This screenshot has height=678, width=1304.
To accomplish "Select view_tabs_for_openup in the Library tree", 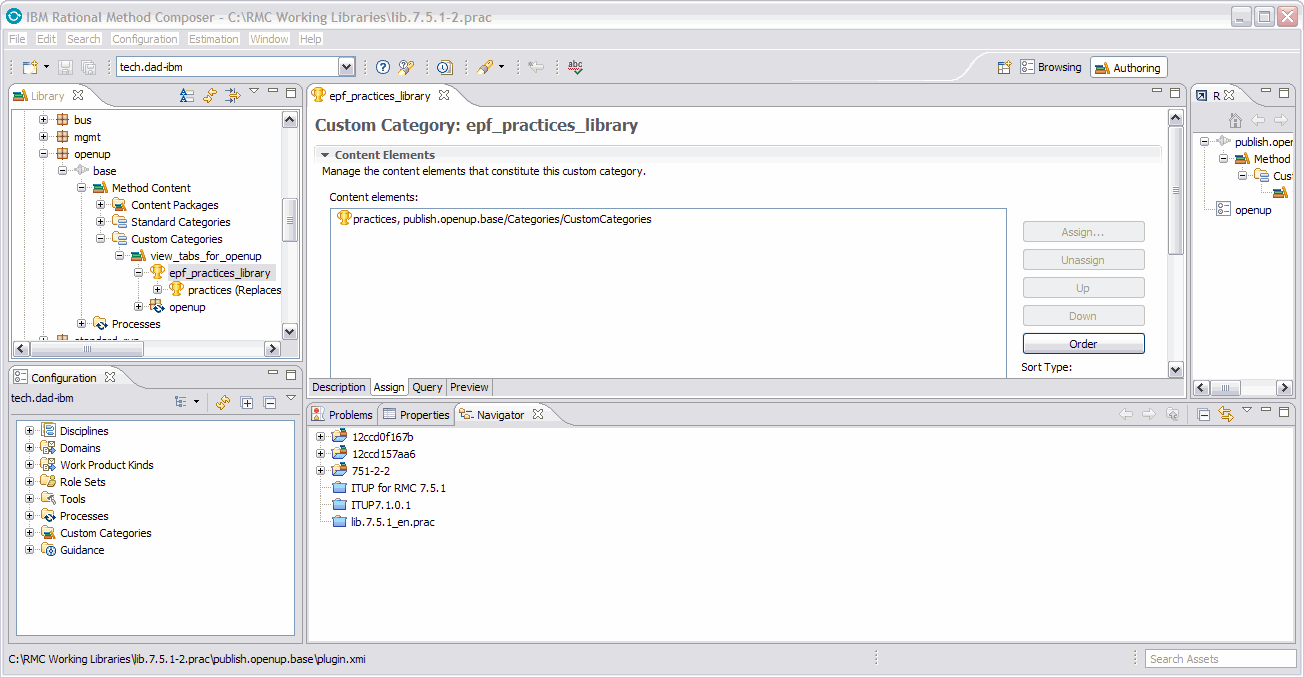I will pos(205,256).
